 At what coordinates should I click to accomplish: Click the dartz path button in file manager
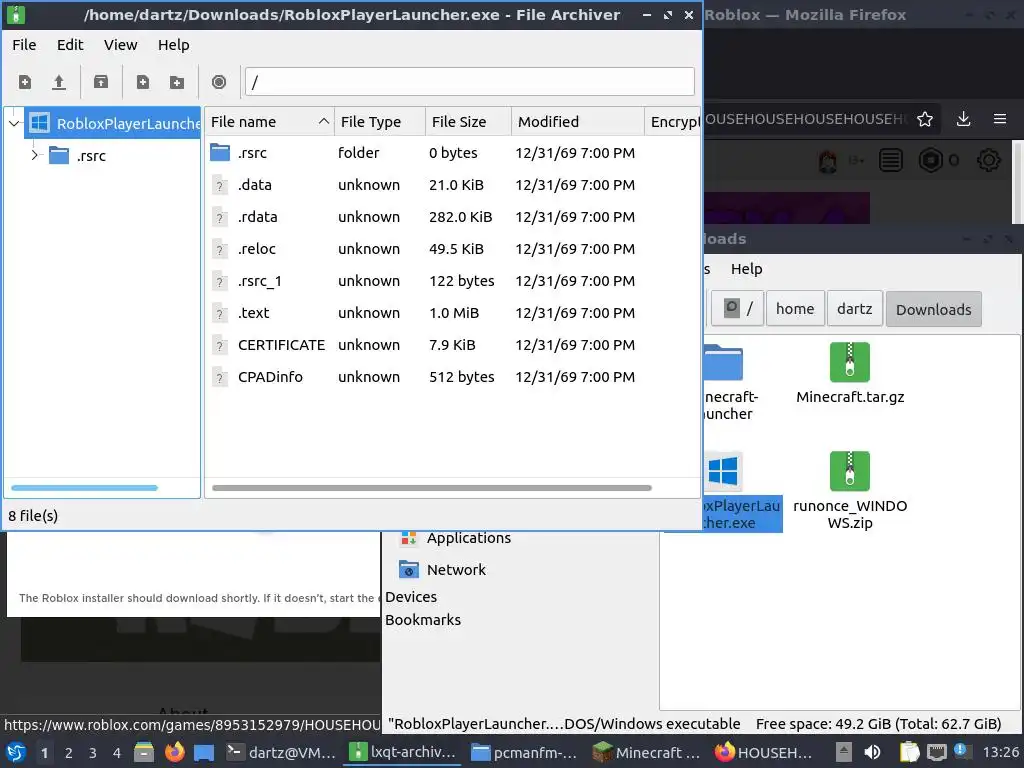point(854,309)
